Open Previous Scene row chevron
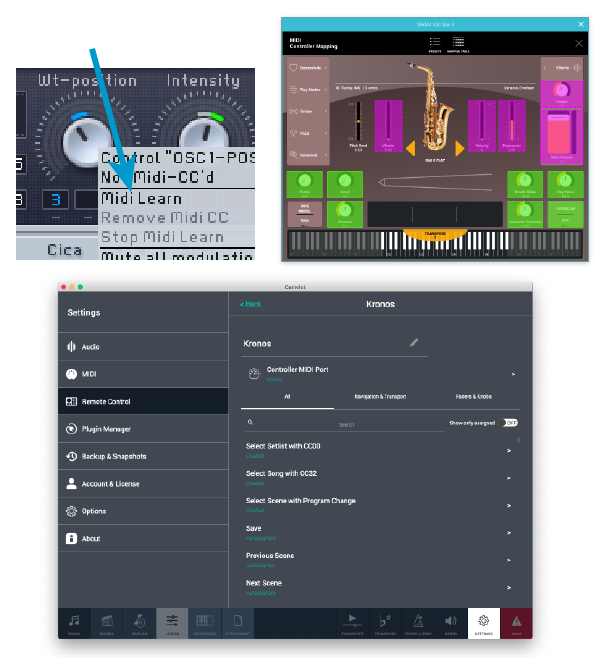 (509, 560)
